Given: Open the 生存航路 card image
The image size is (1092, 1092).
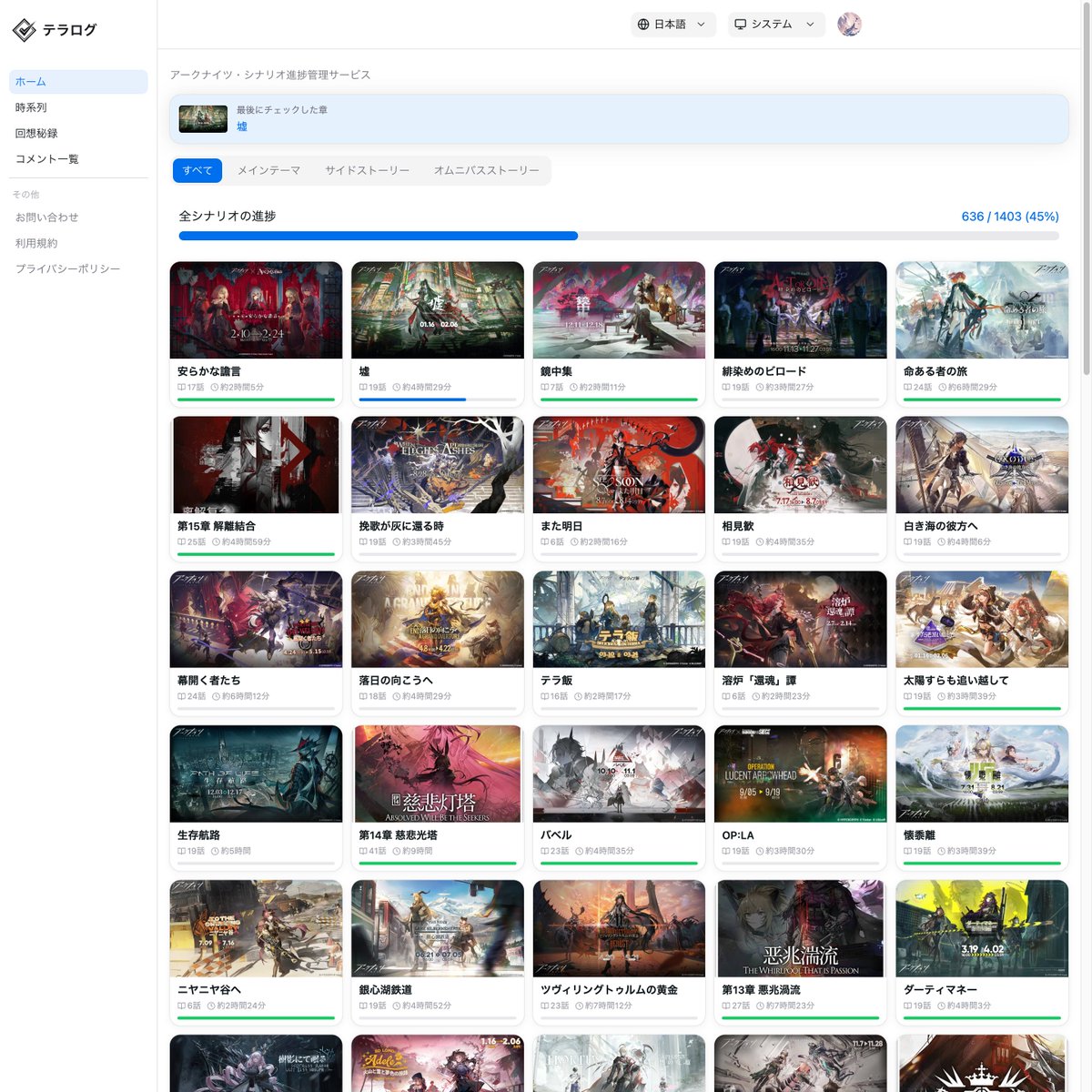Looking at the screenshot, I should [256, 774].
